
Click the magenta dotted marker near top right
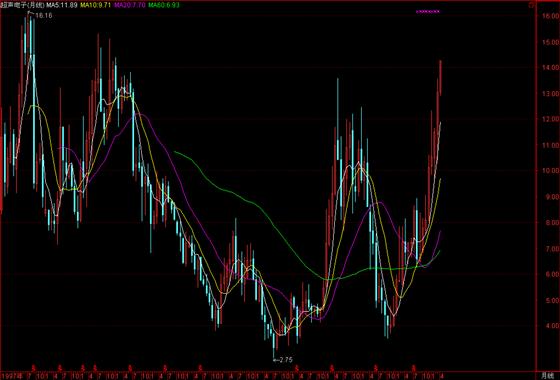point(428,11)
